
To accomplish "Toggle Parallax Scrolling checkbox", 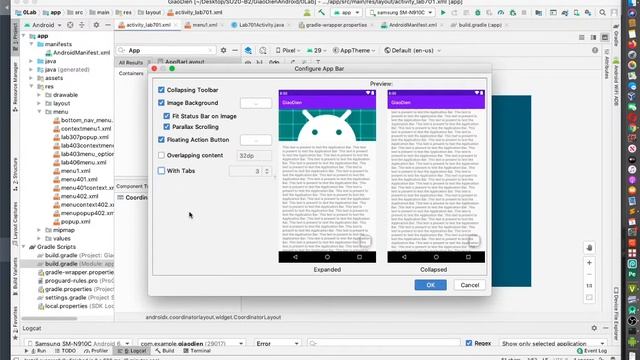I will click(x=167, y=127).
